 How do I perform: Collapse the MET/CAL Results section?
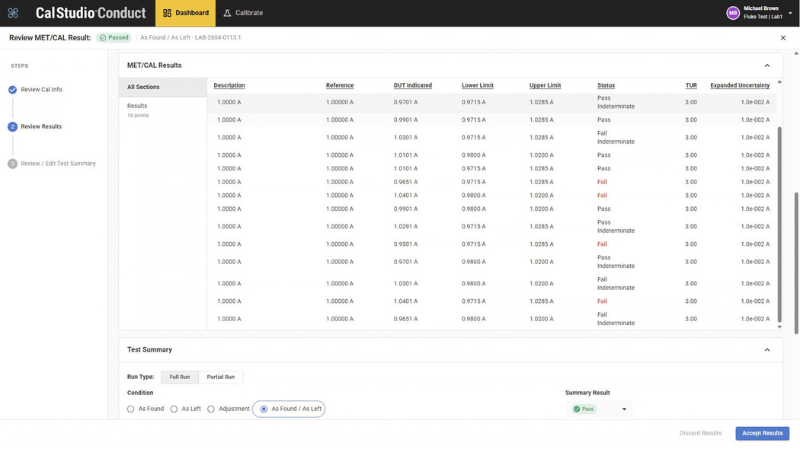click(767, 65)
